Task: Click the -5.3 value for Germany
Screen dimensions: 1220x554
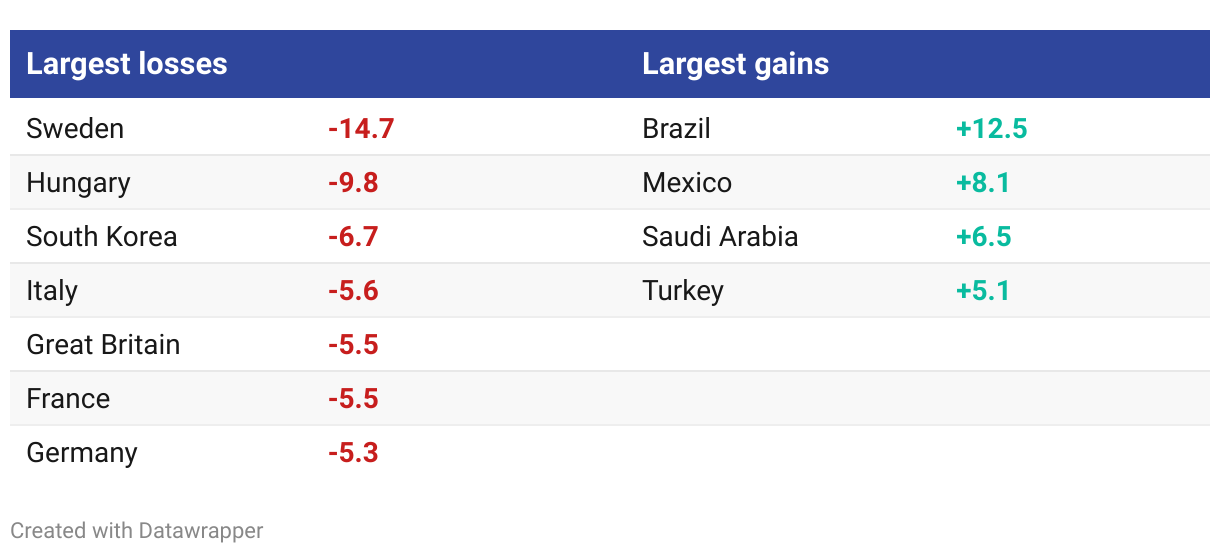Action: coord(353,453)
